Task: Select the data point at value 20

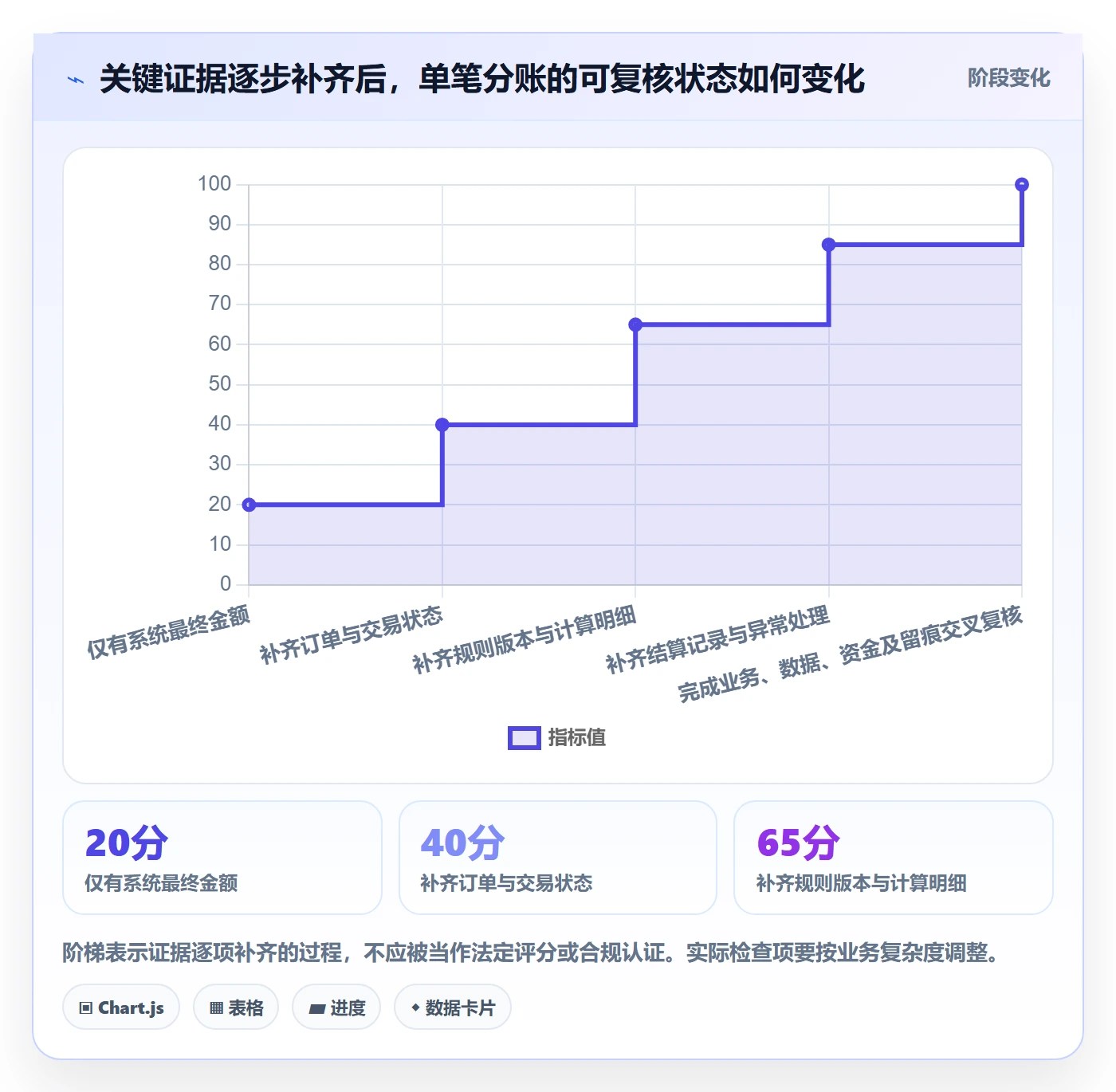Action: [x=249, y=505]
